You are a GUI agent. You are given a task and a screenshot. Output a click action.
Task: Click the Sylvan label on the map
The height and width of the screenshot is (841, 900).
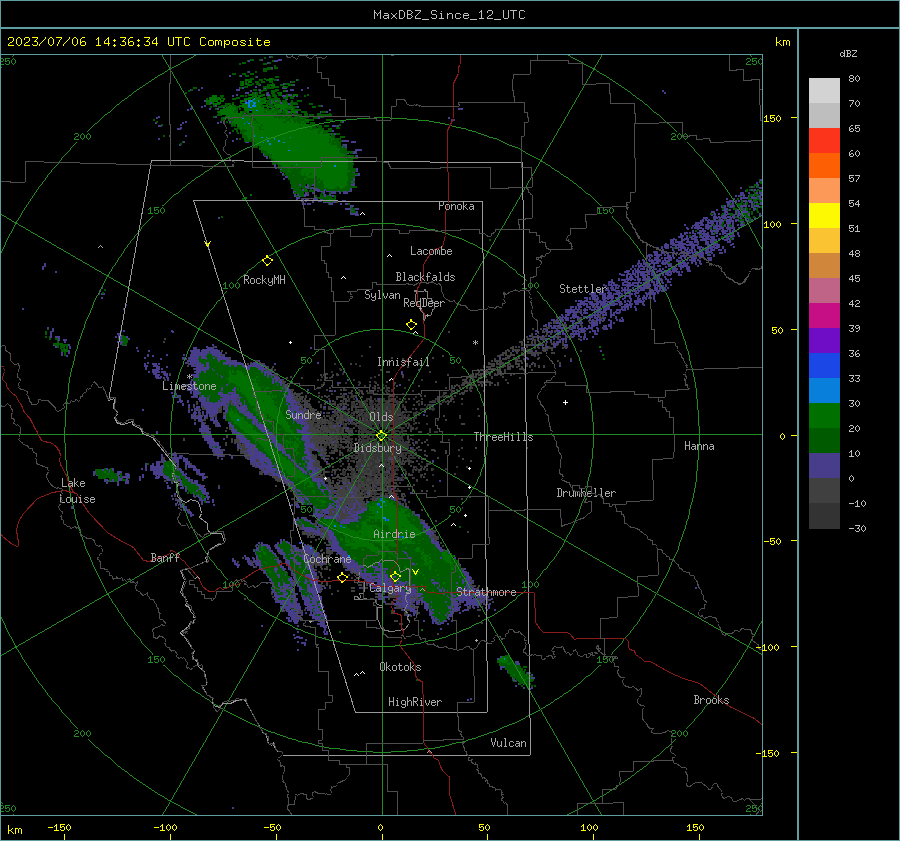[382, 295]
